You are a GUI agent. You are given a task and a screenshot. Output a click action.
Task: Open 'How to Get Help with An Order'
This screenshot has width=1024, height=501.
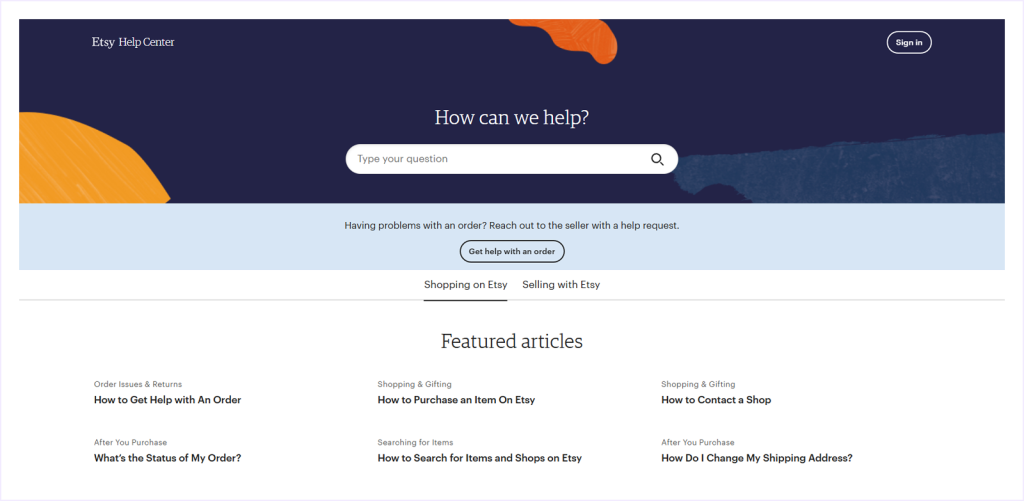coord(167,400)
